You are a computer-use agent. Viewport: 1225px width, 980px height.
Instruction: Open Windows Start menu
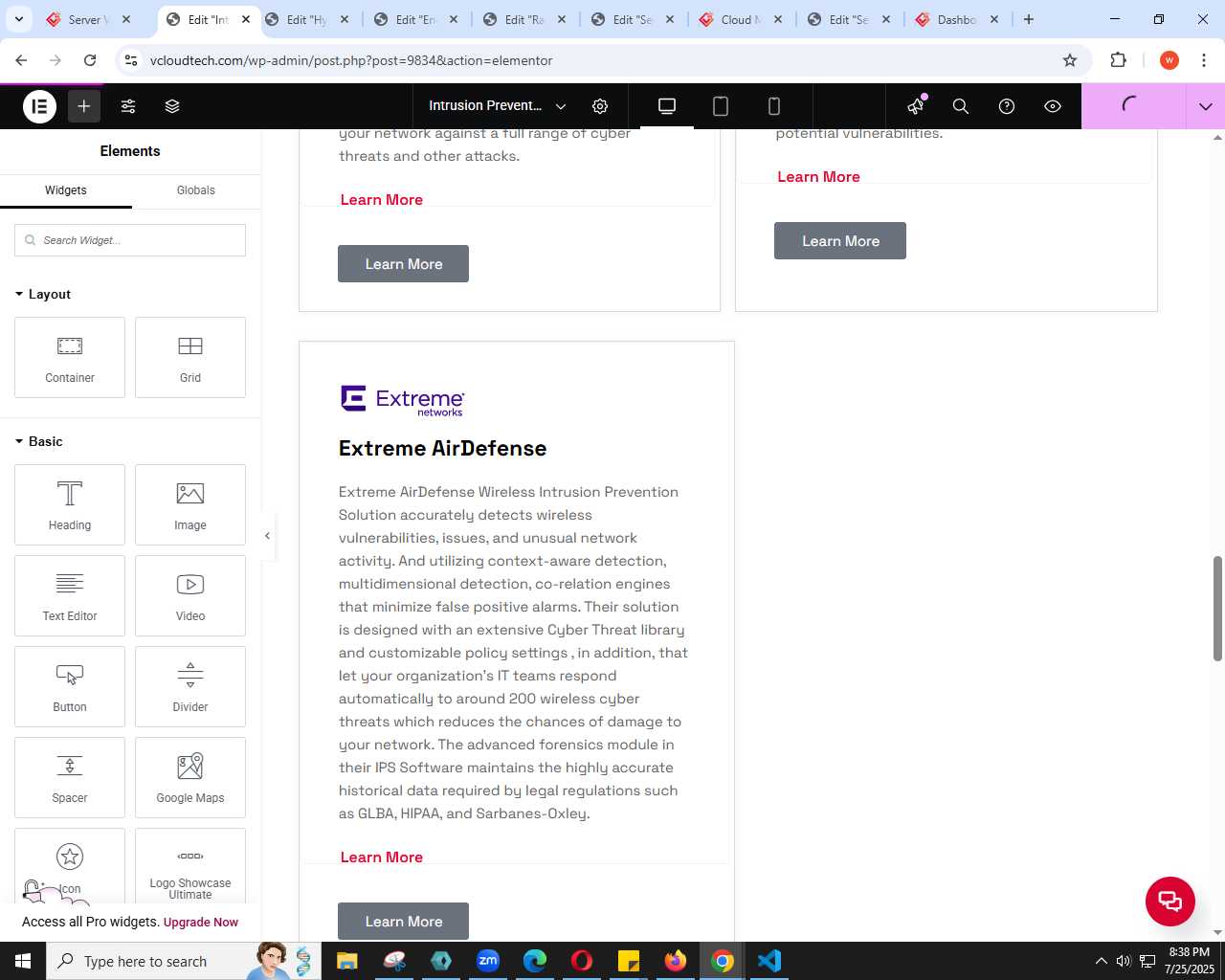pyautogui.click(x=23, y=961)
